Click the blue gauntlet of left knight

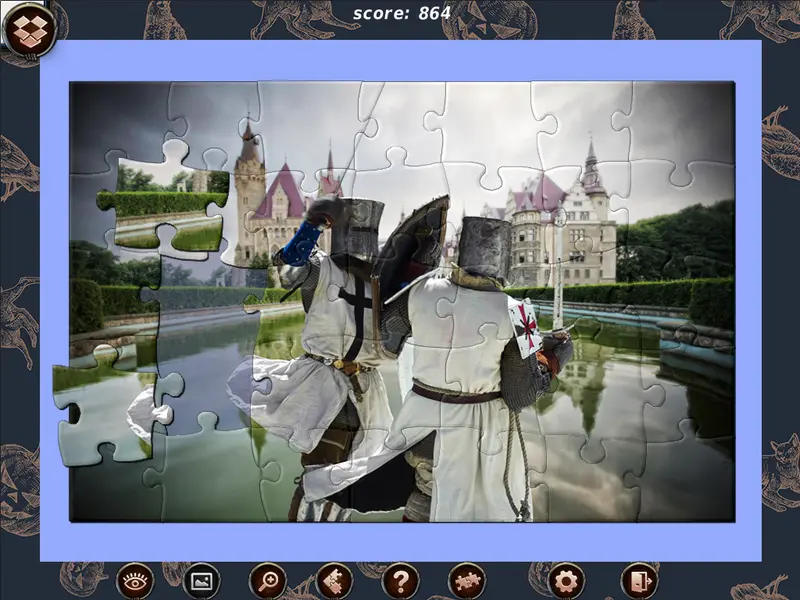click(x=299, y=245)
